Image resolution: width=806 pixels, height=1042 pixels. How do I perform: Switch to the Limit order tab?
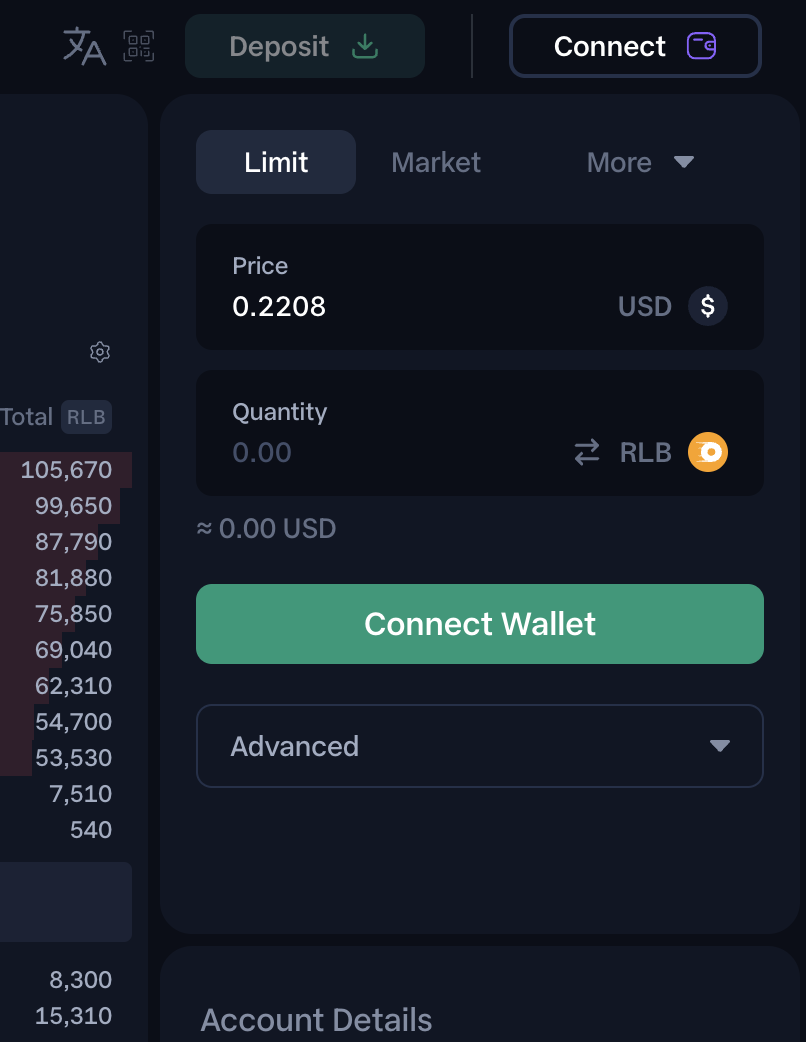pyautogui.click(x=276, y=162)
